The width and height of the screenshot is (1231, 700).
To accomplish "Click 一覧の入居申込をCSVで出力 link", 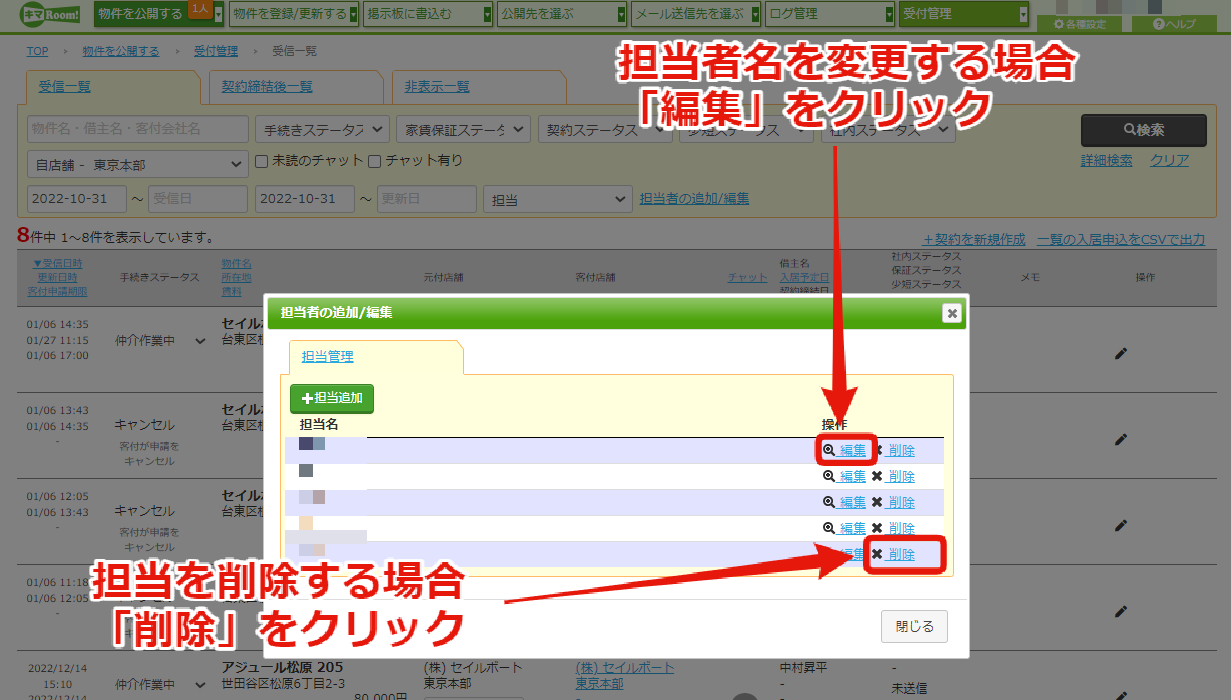I will click(x=1121, y=240).
